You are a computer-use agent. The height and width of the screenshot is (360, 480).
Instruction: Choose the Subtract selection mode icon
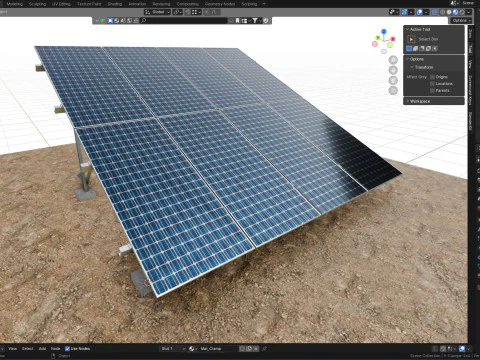point(422,49)
